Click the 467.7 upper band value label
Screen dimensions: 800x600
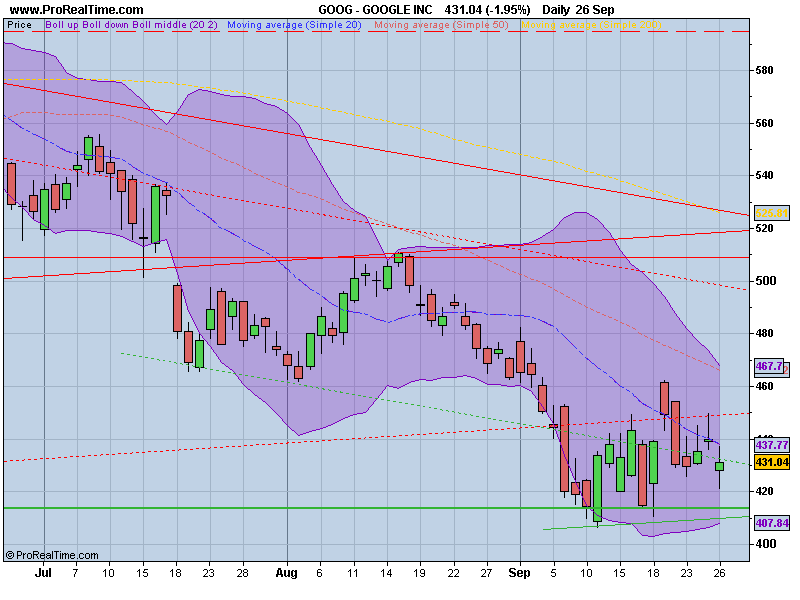pos(769,366)
